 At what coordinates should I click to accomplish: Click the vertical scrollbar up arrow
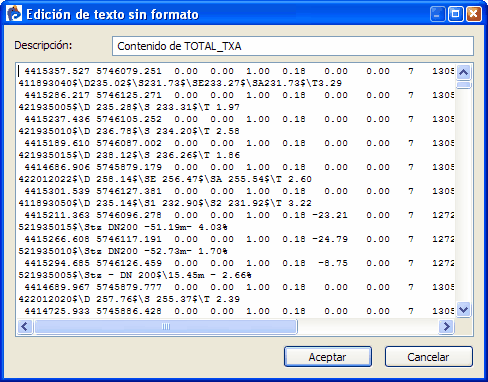[464, 72]
